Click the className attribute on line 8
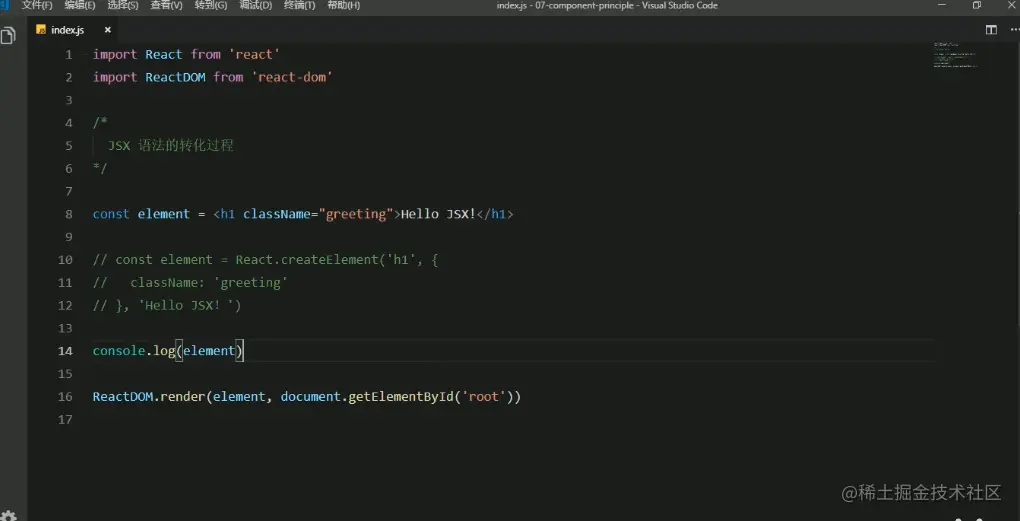Image resolution: width=1020 pixels, height=521 pixels. click(277, 214)
